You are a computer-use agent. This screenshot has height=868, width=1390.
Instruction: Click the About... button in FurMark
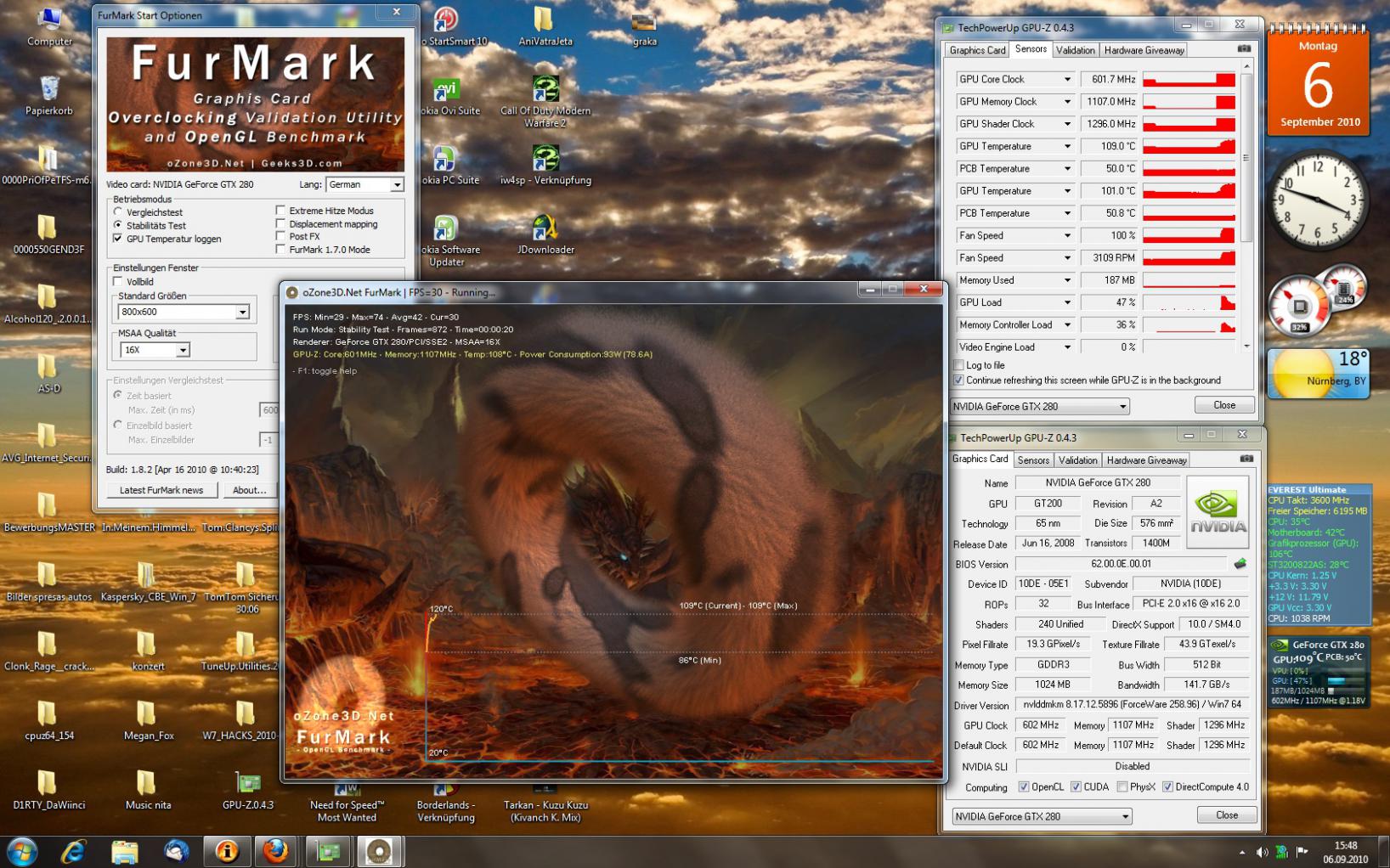[x=249, y=490]
